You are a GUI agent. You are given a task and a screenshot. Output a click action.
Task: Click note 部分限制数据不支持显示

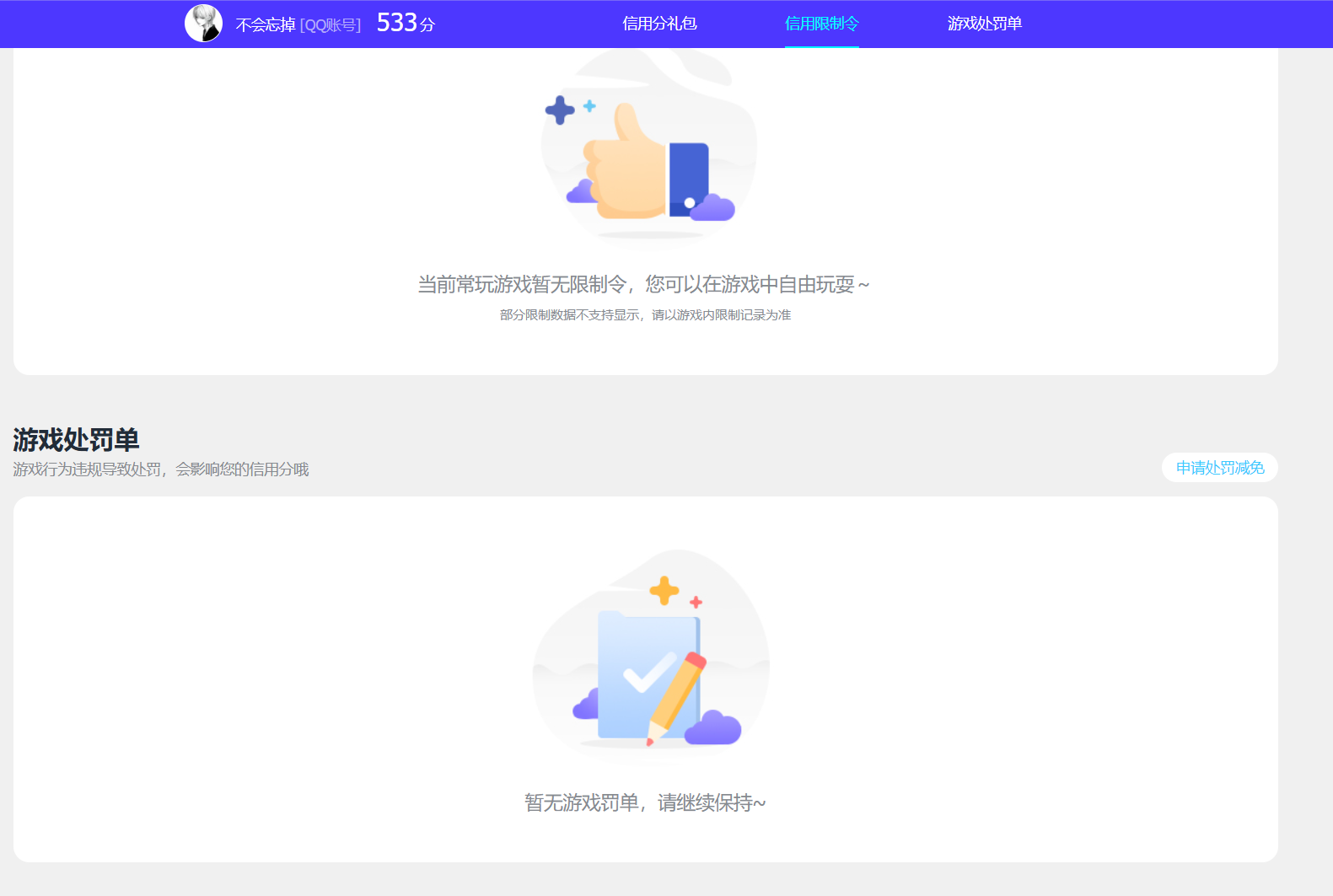[570, 315]
